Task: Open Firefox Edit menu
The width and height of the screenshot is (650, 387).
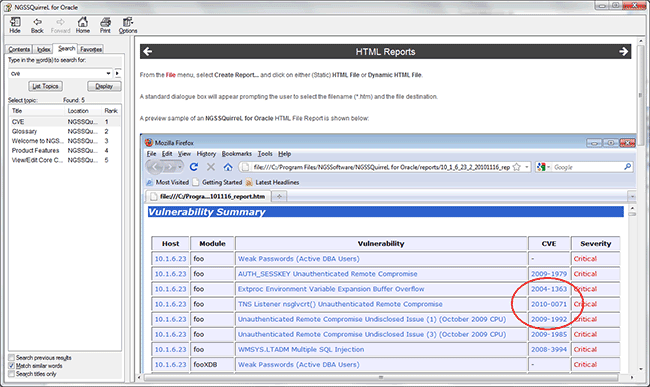Action: tap(167, 154)
